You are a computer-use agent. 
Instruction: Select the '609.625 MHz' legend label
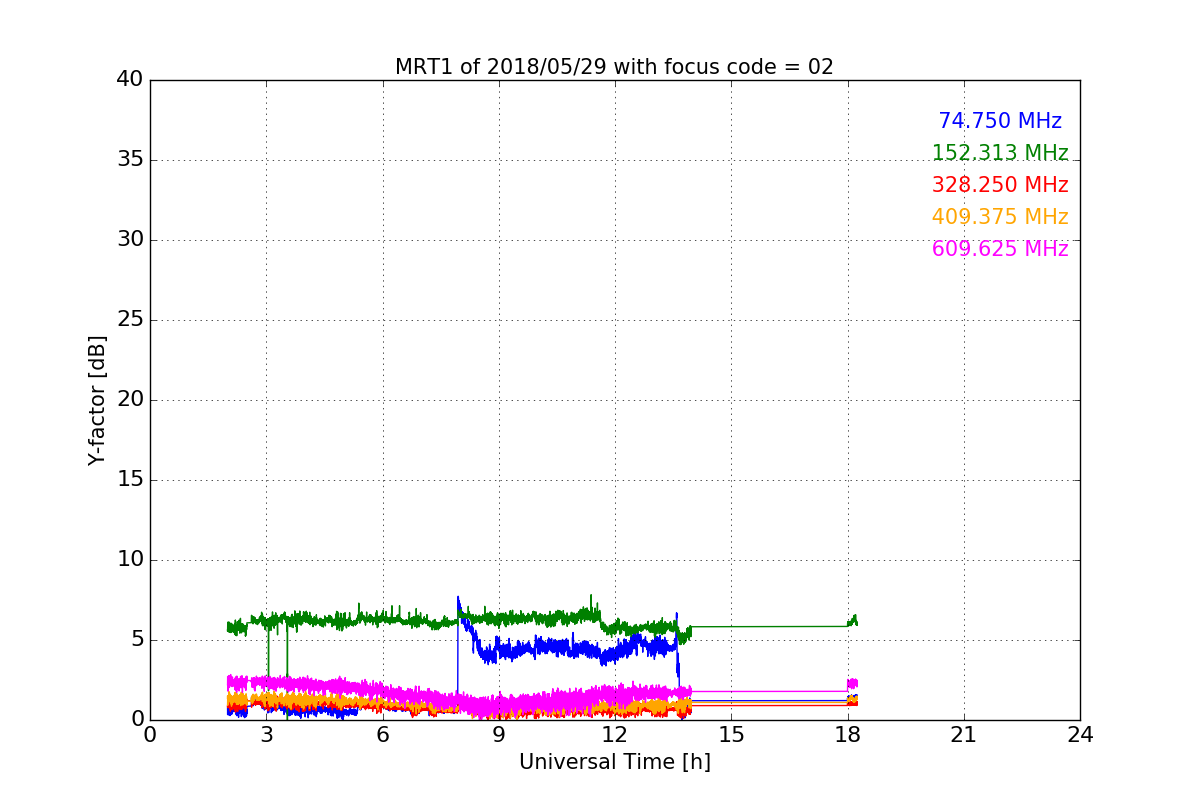pyautogui.click(x=1000, y=249)
